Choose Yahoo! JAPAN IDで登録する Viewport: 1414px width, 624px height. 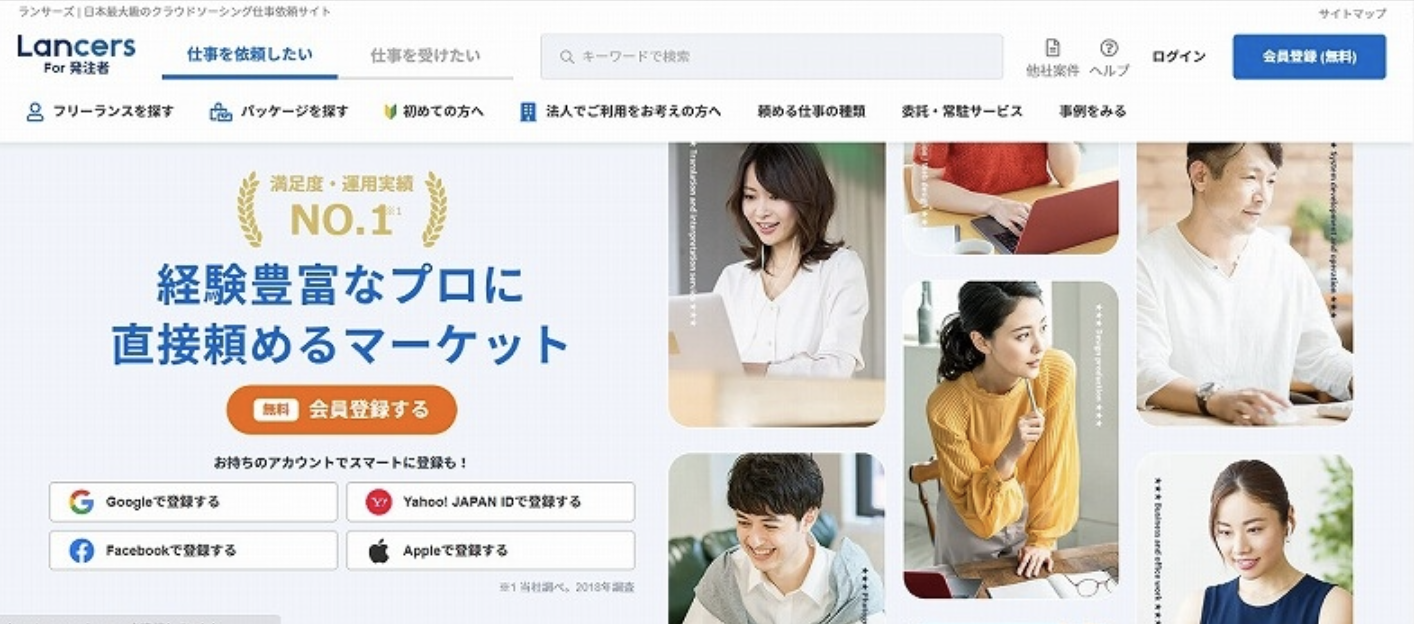(490, 502)
